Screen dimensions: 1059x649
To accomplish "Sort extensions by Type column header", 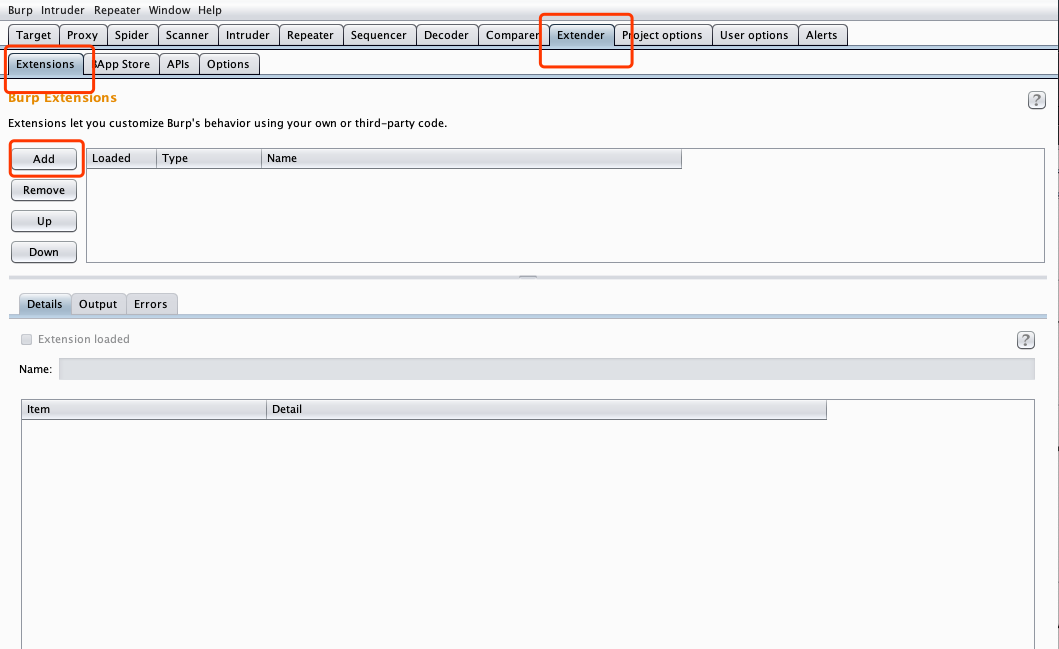I will pos(209,158).
